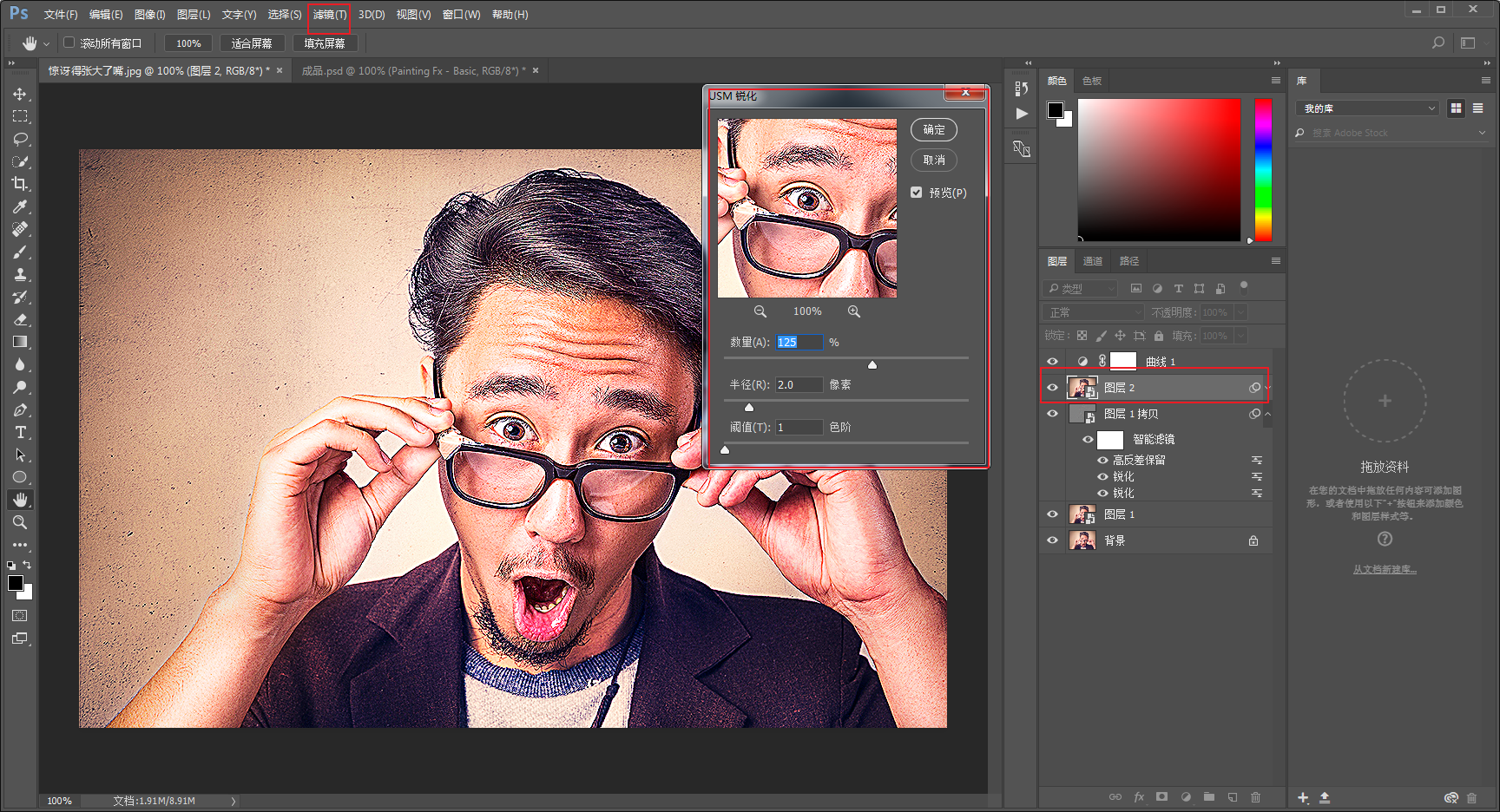Viewport: 1500px width, 812px height.
Task: Click 取消 in USM sharpen dialog
Action: click(x=934, y=160)
